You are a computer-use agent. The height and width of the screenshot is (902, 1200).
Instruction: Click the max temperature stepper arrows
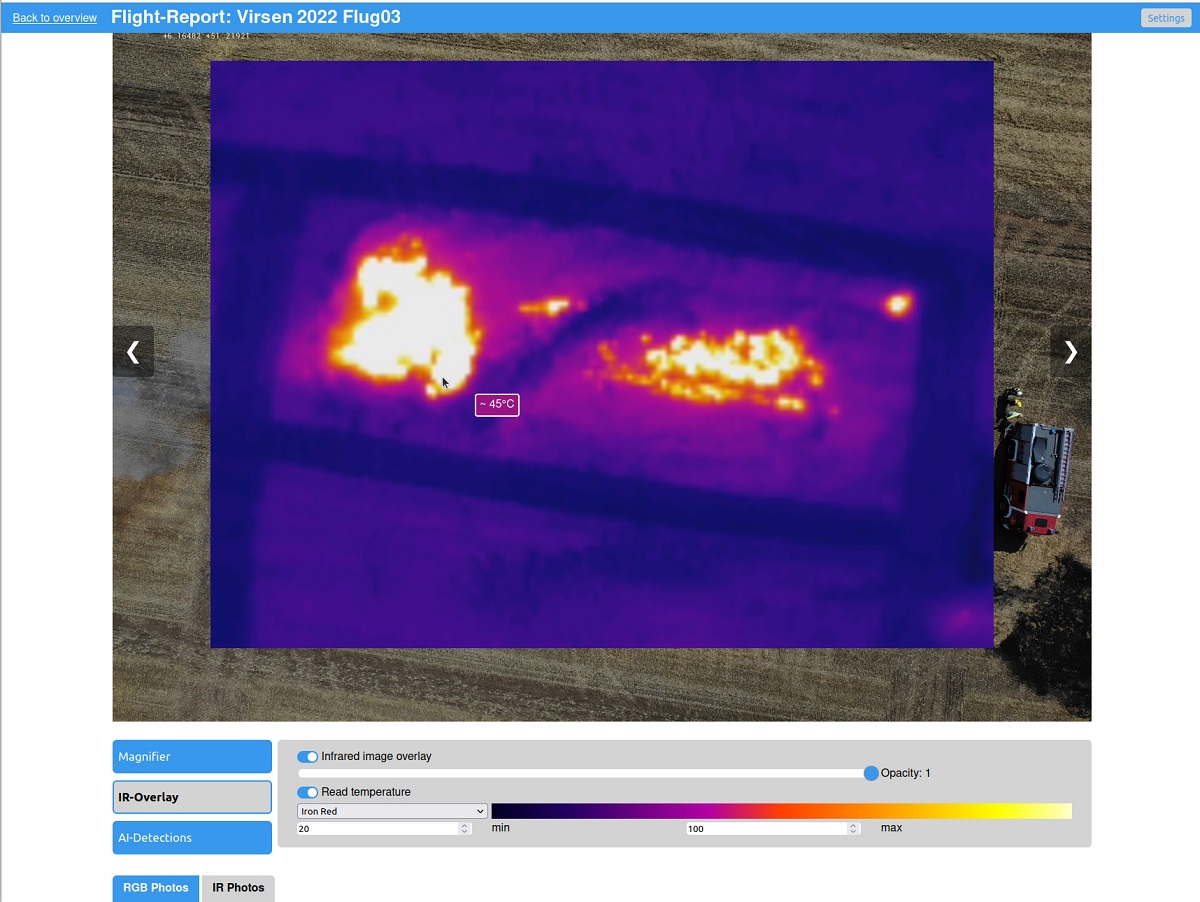pos(853,829)
